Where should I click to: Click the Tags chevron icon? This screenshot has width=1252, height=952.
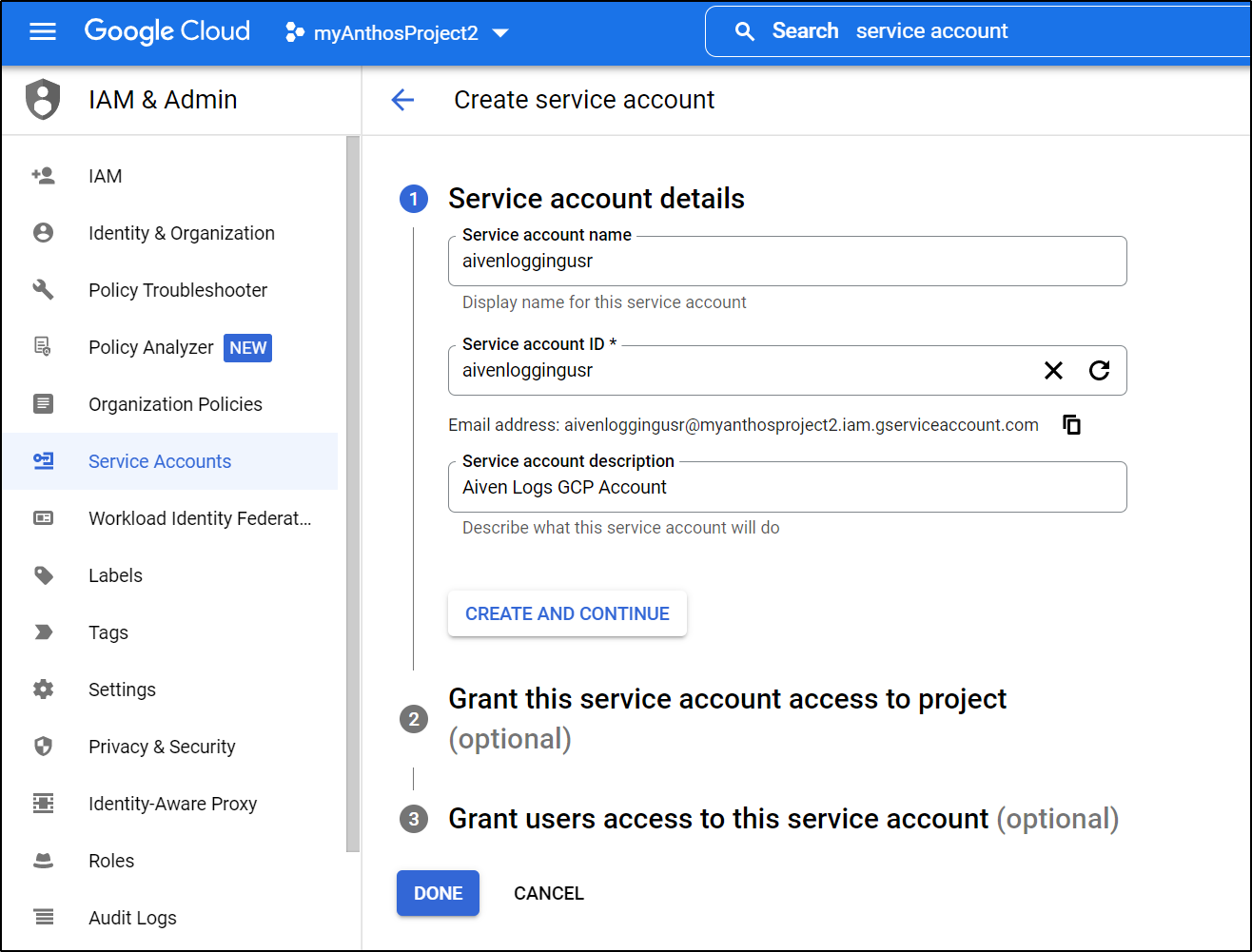pyautogui.click(x=43, y=632)
